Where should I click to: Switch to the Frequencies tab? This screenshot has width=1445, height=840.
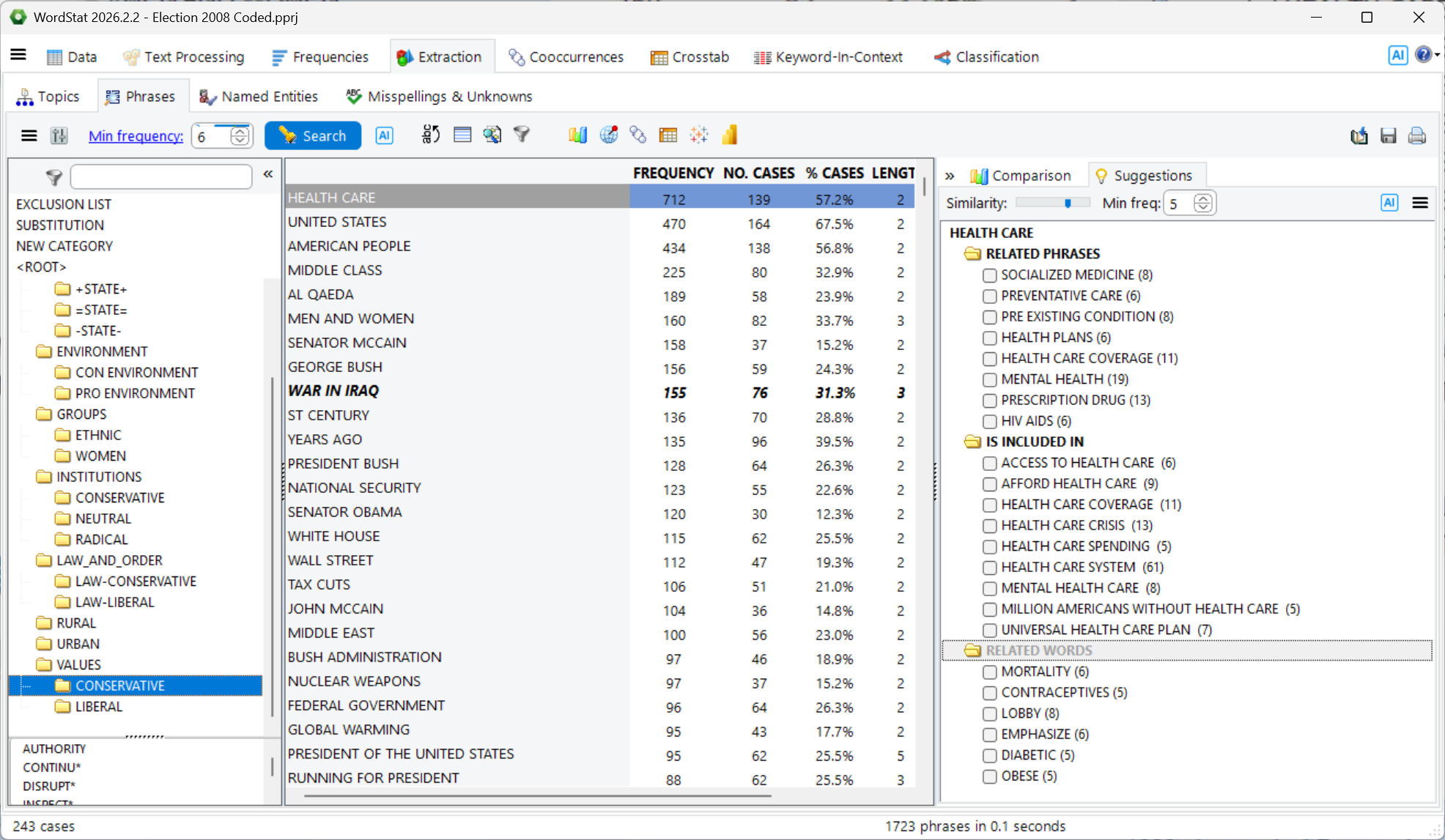320,56
